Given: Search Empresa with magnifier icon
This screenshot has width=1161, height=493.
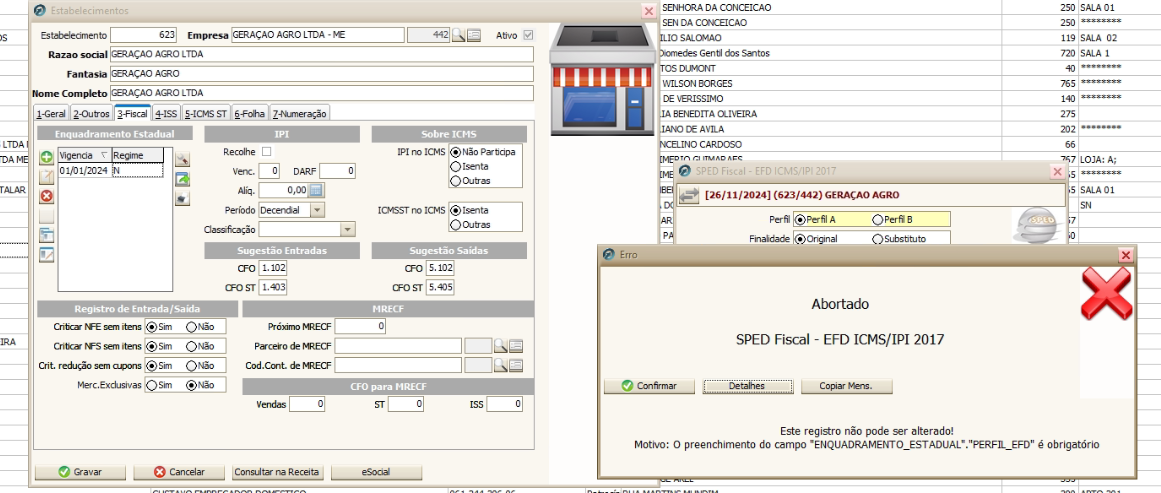Looking at the screenshot, I should coord(459,35).
